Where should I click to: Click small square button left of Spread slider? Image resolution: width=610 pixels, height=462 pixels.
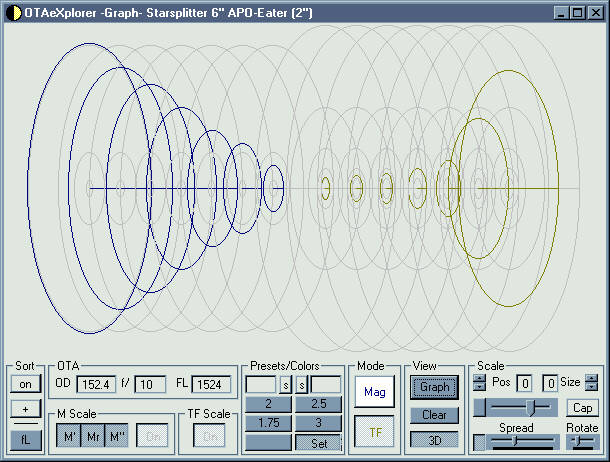click(x=479, y=443)
